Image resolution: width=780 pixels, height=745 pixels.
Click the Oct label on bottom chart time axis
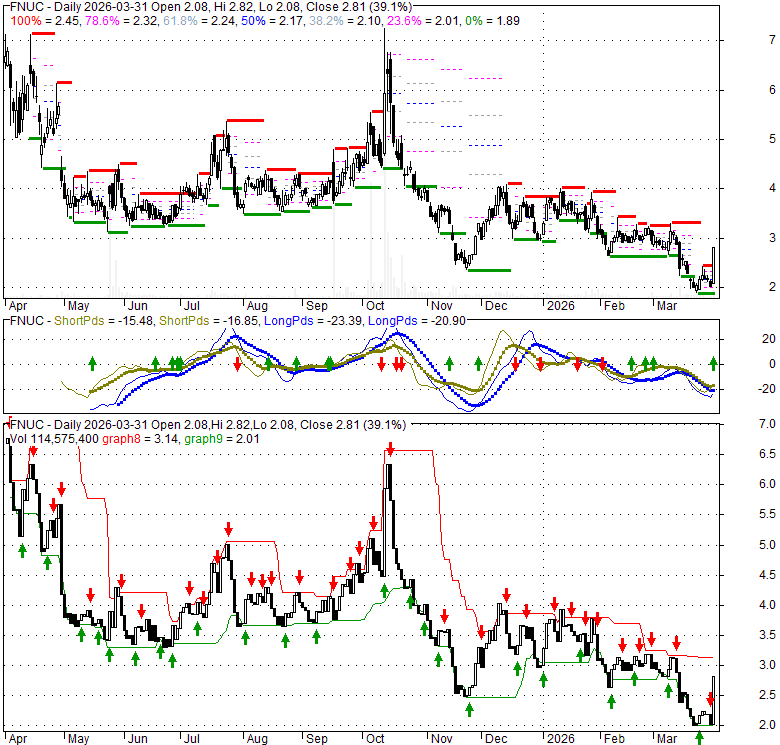tap(376, 735)
